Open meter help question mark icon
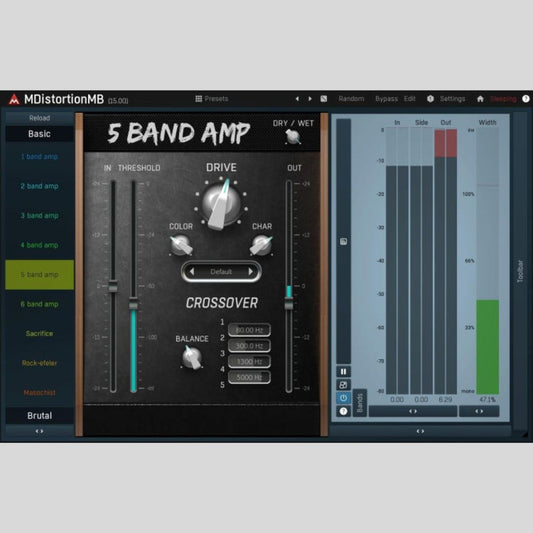 coord(343,411)
